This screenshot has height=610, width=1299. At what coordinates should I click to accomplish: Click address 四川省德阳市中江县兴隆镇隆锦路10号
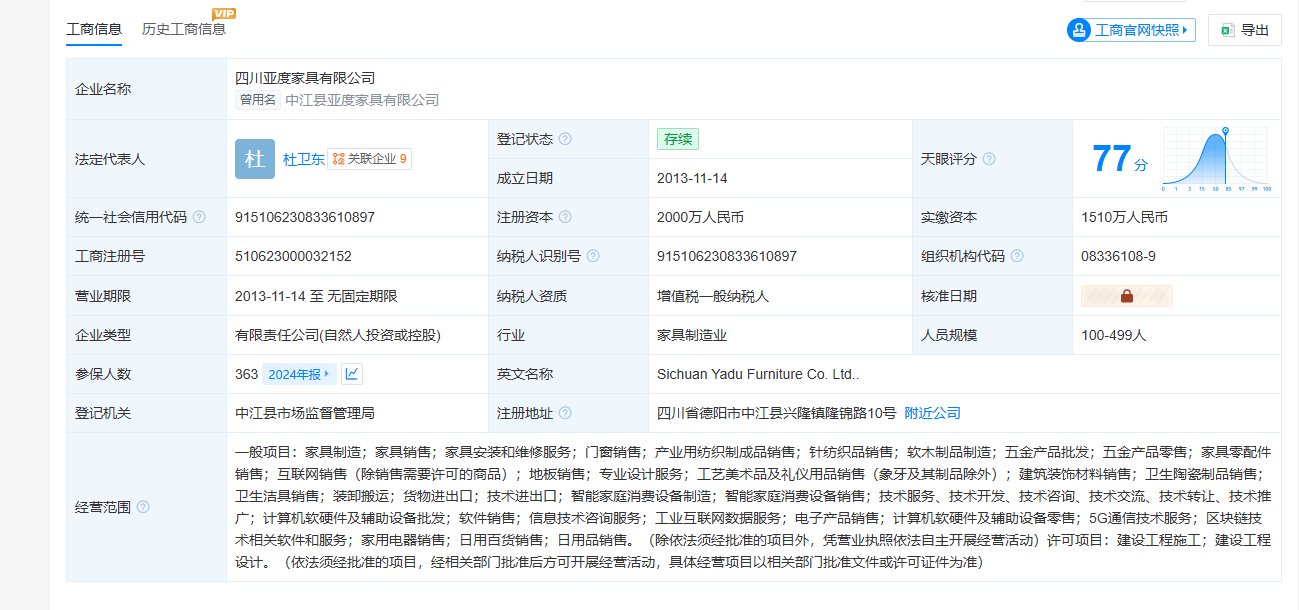coord(777,413)
